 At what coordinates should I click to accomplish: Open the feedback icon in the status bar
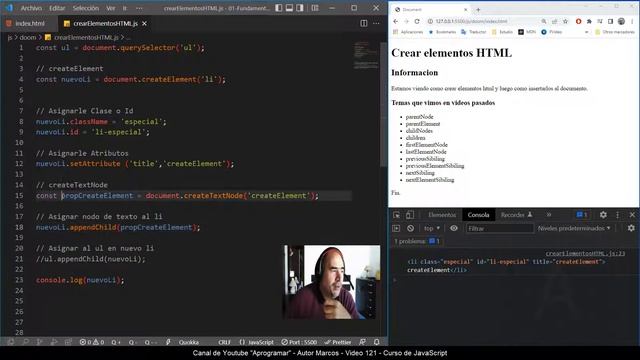tap(362, 342)
